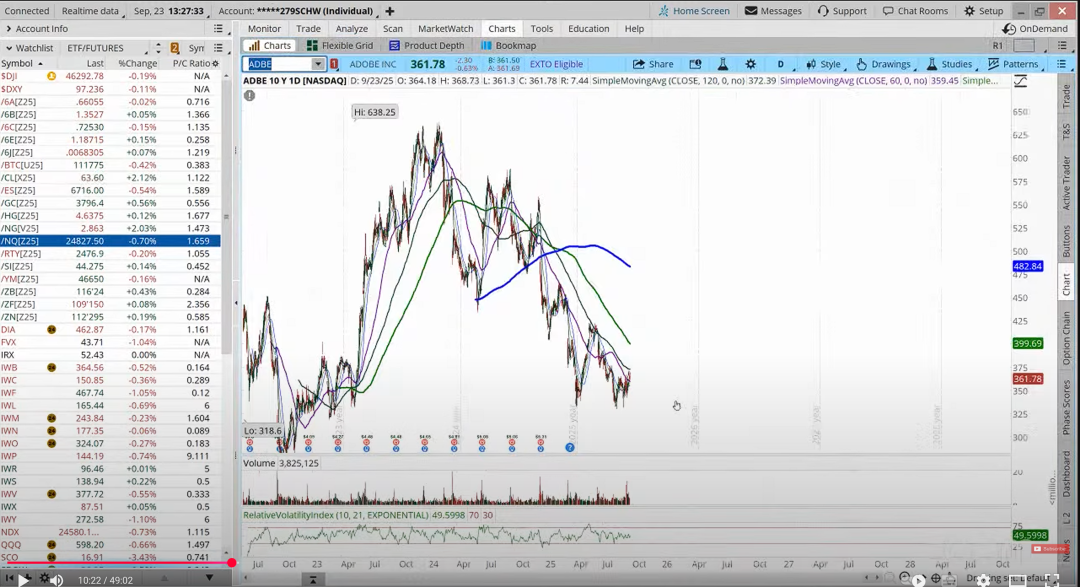Screen dimensions: 1080x587
Task: Expand the Account Info section
Action: (8, 29)
